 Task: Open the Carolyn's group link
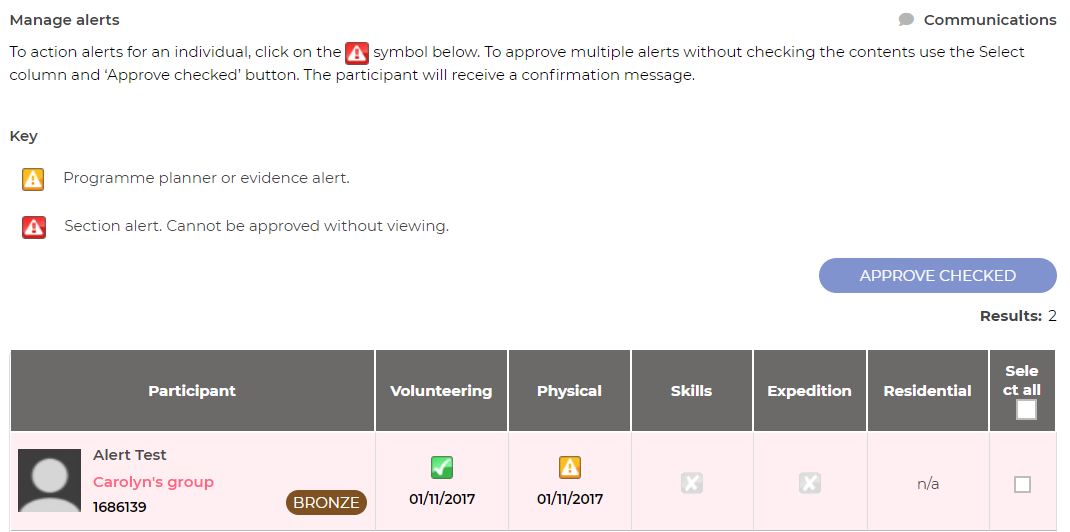click(153, 482)
